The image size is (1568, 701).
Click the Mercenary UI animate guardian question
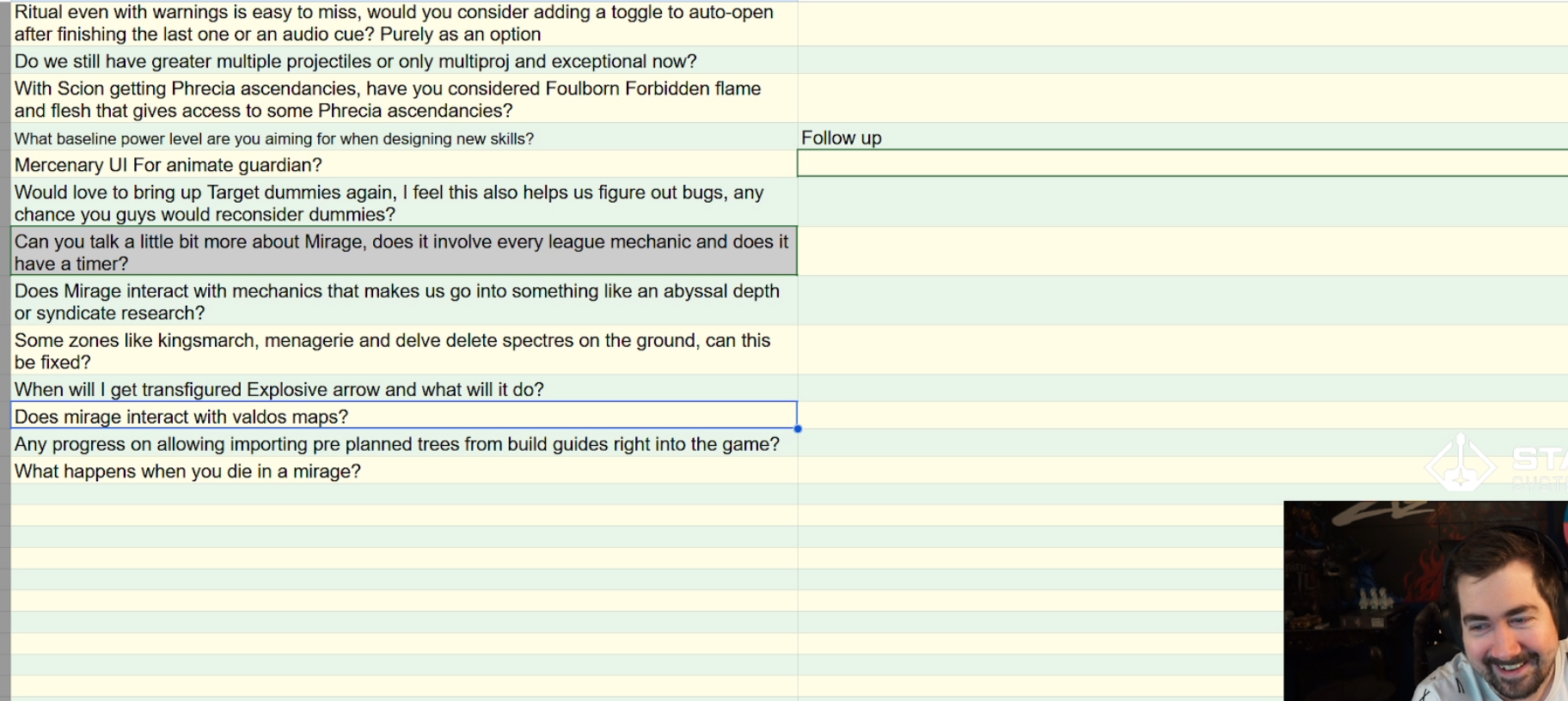(x=404, y=165)
